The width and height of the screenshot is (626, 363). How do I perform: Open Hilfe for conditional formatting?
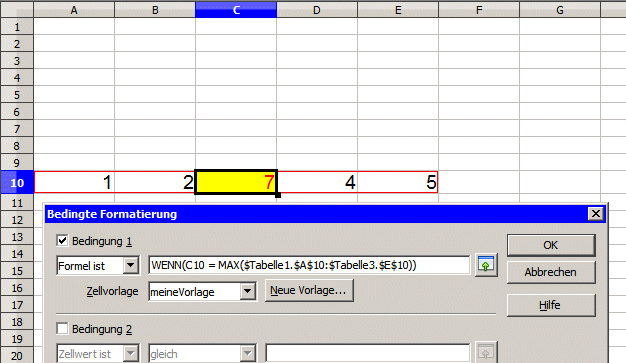tap(551, 305)
